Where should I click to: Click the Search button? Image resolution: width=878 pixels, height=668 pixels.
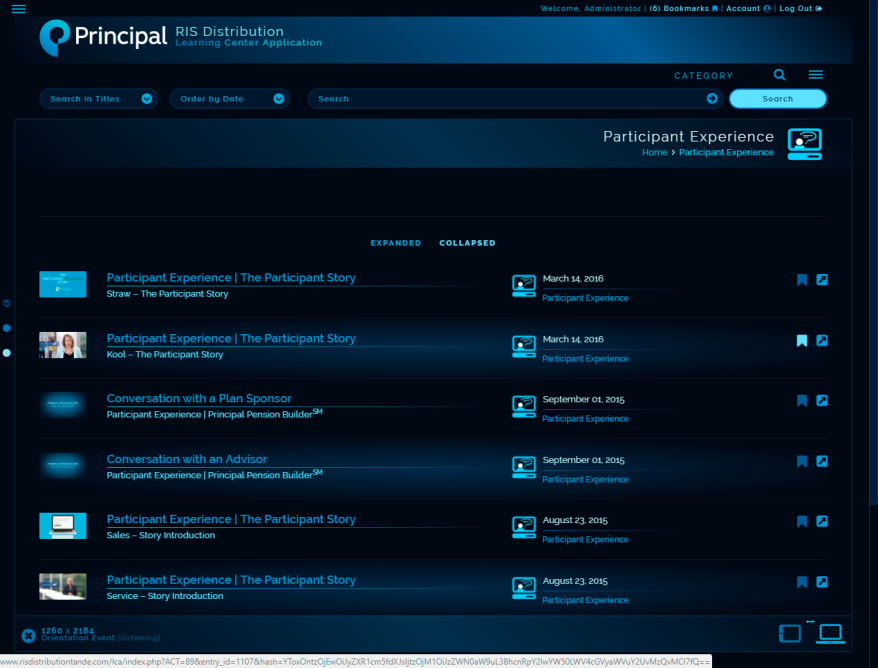[778, 99]
